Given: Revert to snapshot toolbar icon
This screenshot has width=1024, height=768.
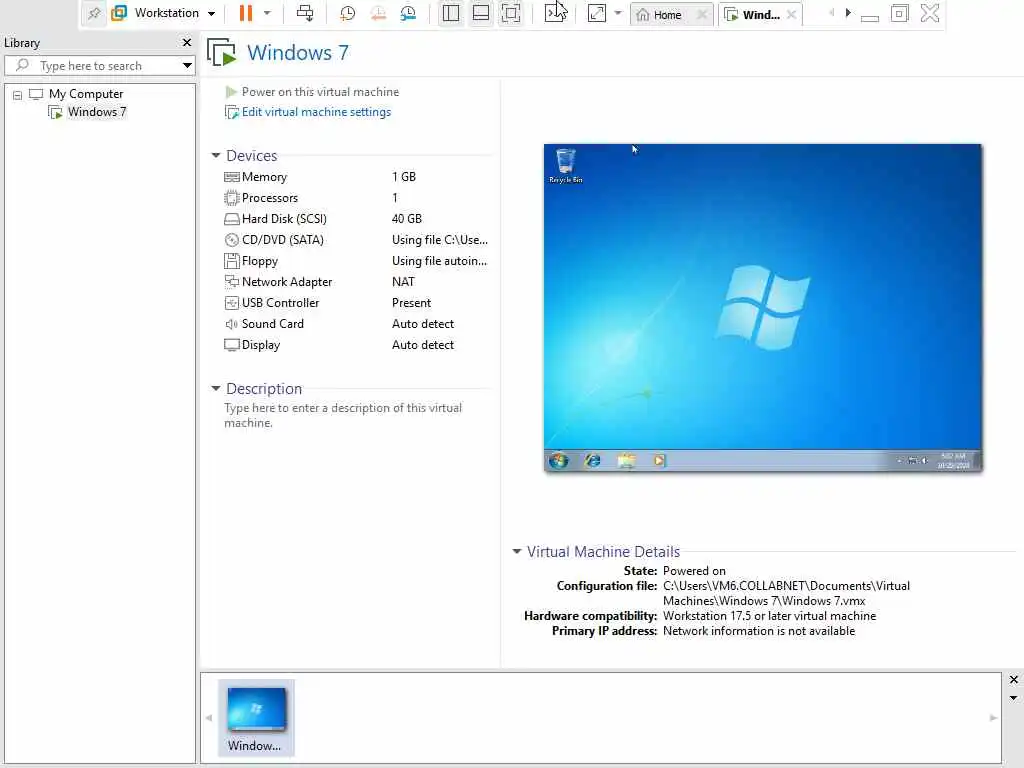Looking at the screenshot, I should pyautogui.click(x=378, y=13).
